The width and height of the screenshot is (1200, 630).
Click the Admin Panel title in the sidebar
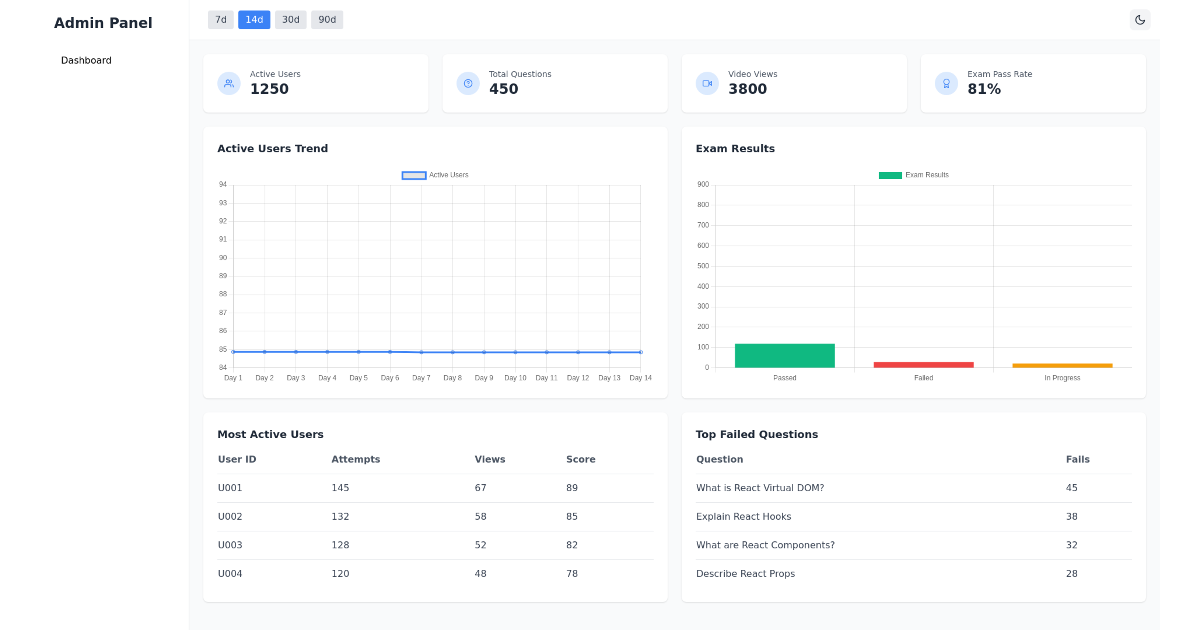(103, 22)
